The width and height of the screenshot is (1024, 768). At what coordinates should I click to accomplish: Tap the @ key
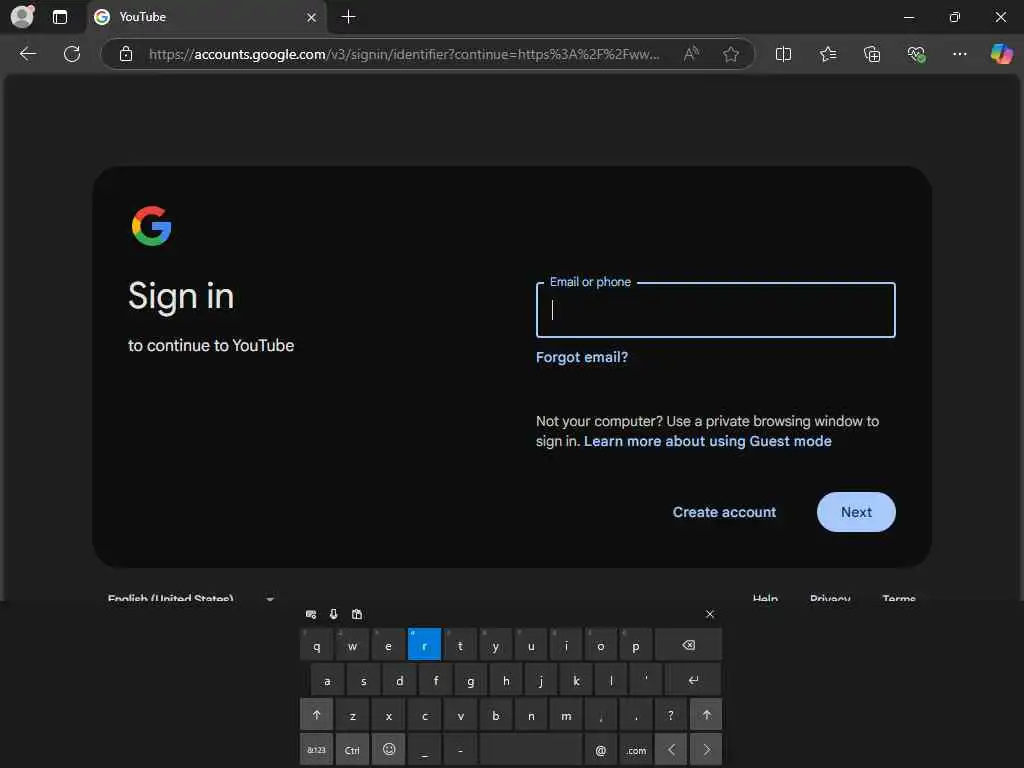pyautogui.click(x=600, y=750)
